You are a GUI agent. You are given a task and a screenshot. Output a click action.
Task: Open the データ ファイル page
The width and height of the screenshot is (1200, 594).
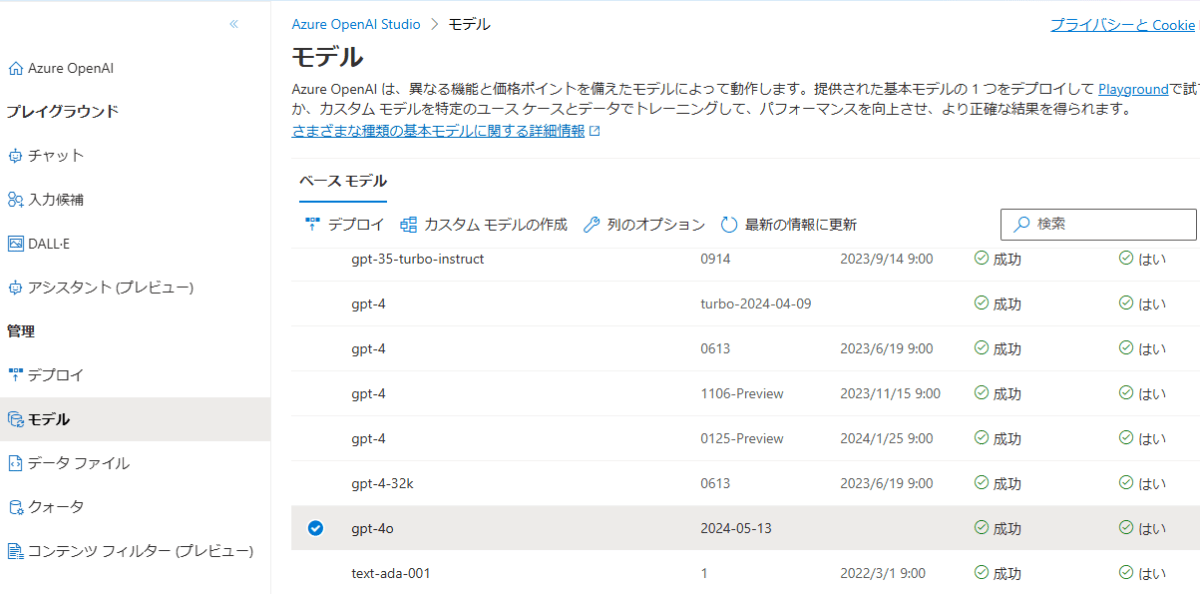coord(78,463)
